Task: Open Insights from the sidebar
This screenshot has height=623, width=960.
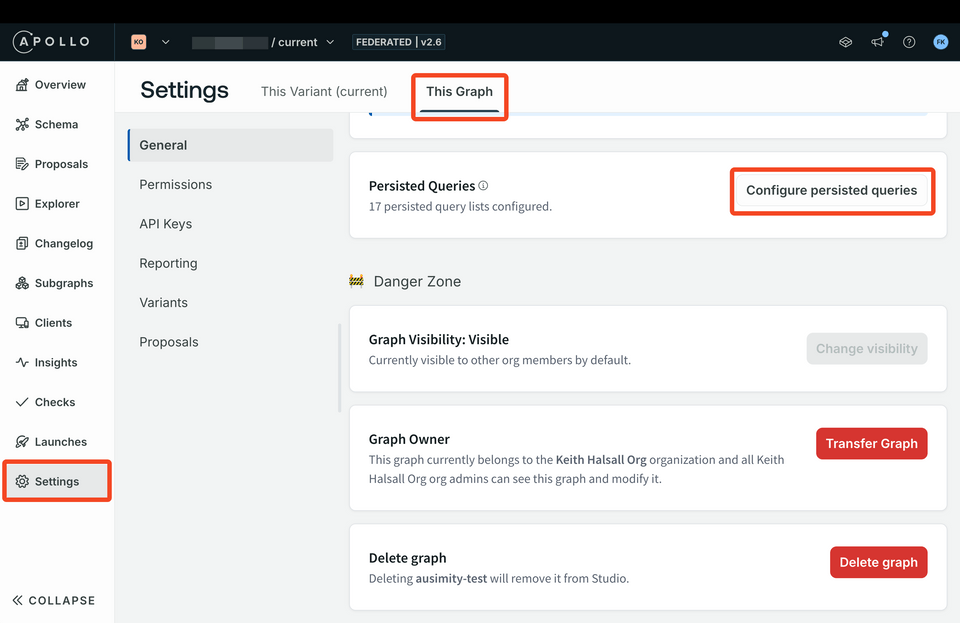Action: point(57,362)
